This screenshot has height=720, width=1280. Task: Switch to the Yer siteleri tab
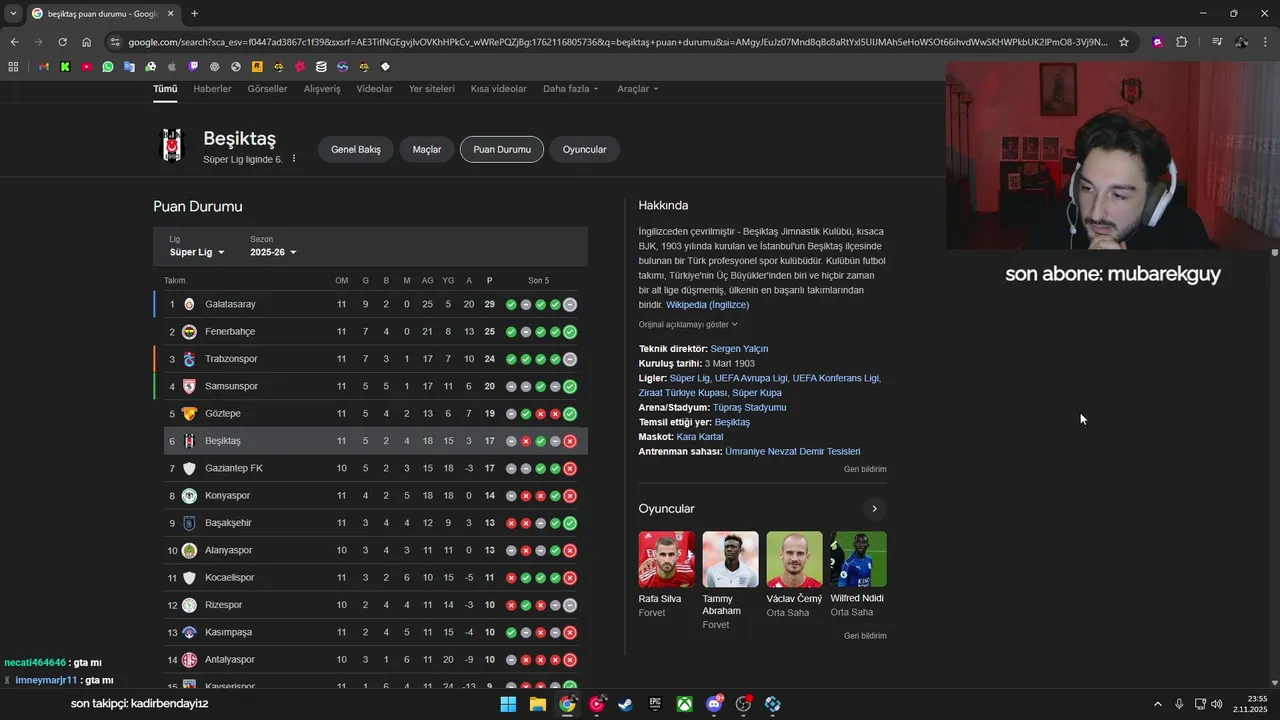[x=431, y=89]
